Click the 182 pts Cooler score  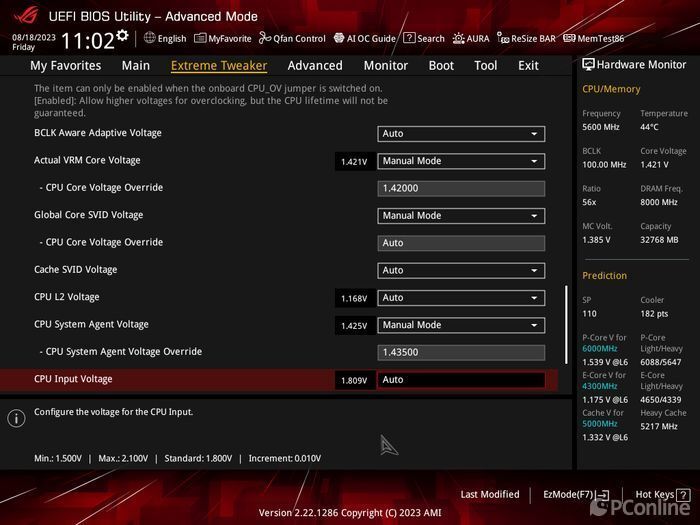click(654, 313)
